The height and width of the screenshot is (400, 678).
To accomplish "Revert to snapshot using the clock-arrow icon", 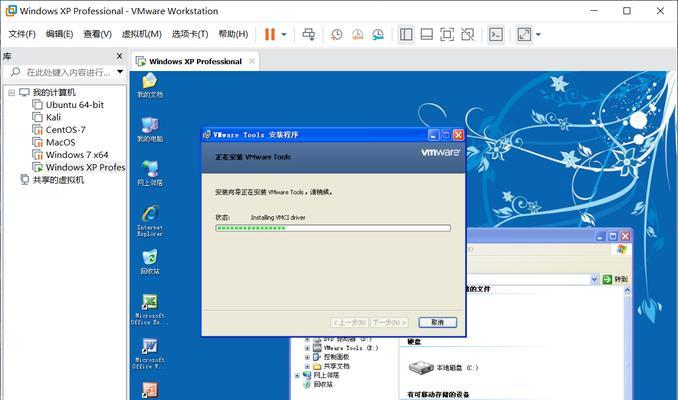I will (x=357, y=35).
